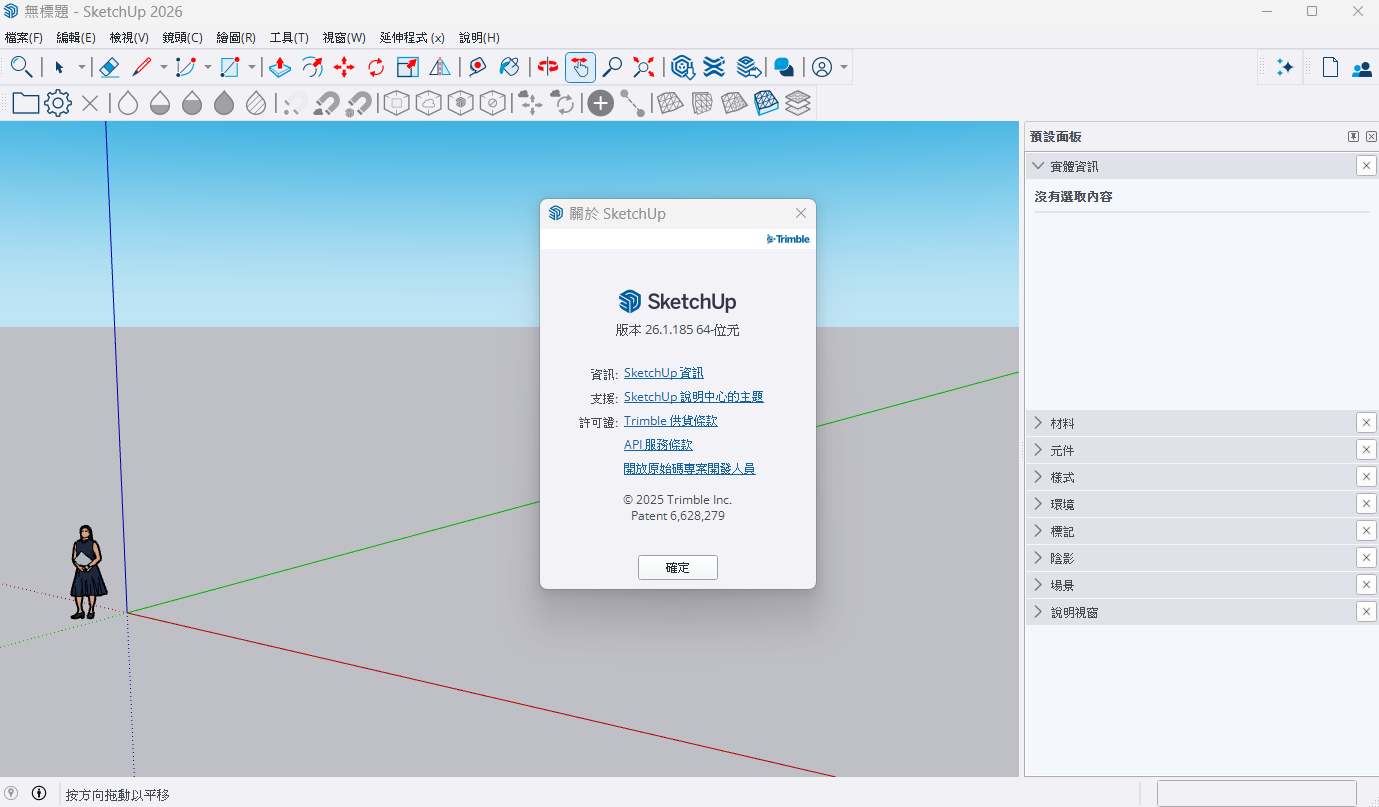This screenshot has width=1379, height=807.
Task: Open the gear settings icon in second toolbar
Action: coord(58,103)
